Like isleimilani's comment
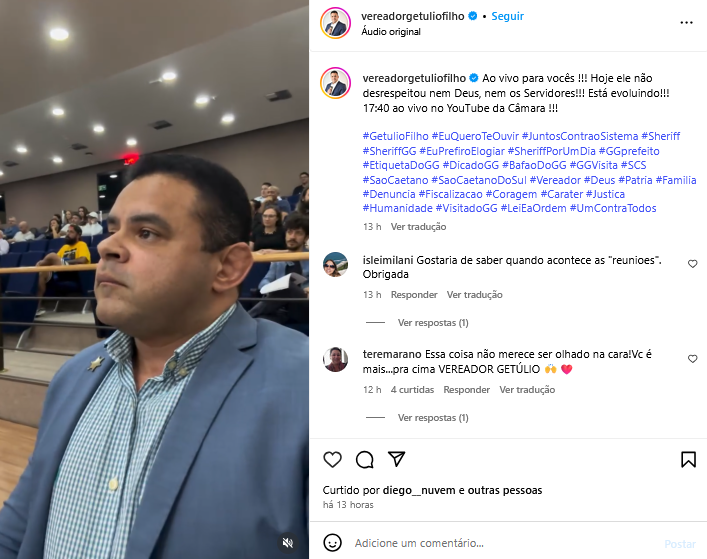This screenshot has width=707, height=559. pos(693,264)
